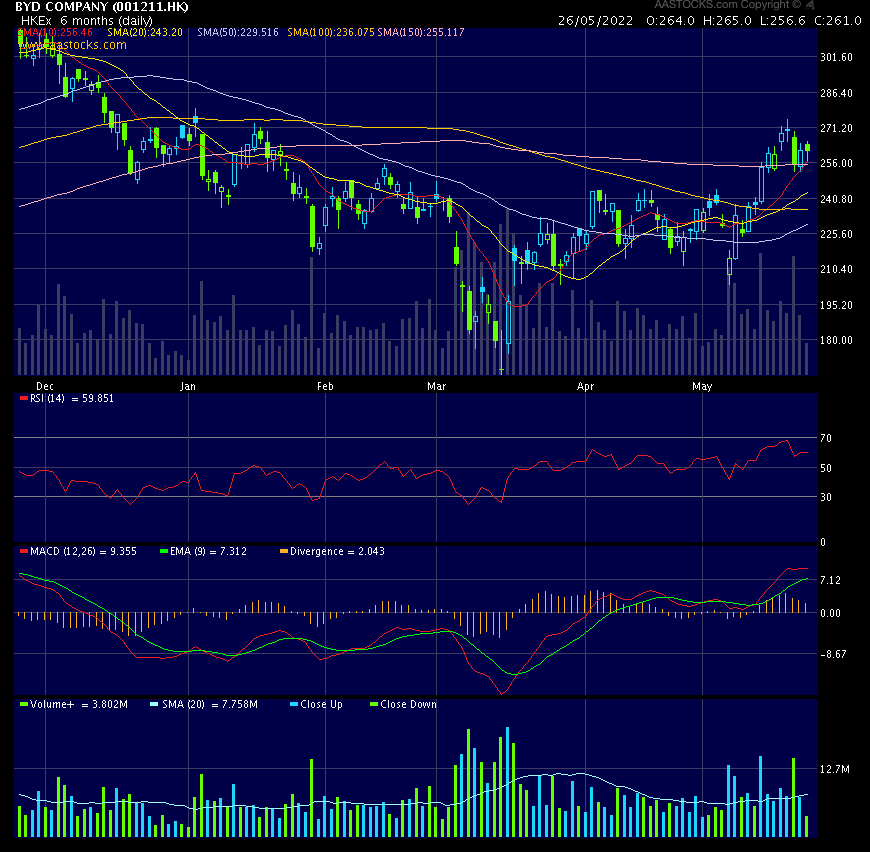Viewport: 870px width, 852px height.
Task: Click the 256.00 price axis label
Action: pyautogui.click(x=836, y=163)
